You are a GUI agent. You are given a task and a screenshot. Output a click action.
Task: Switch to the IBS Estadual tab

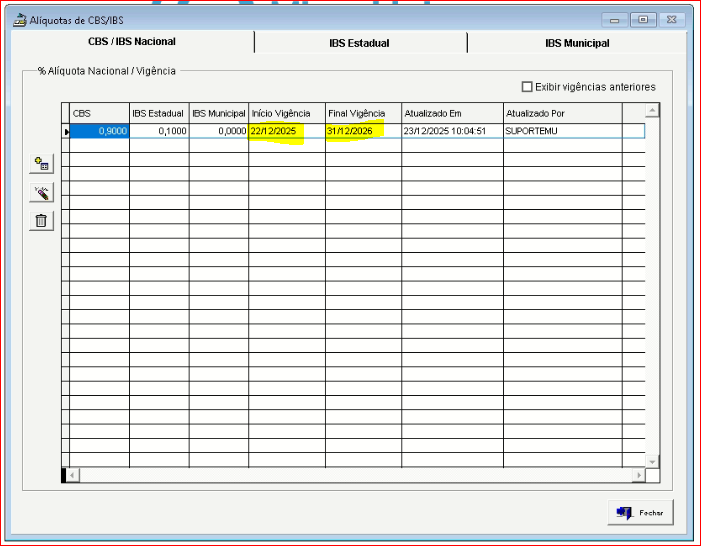pos(359,43)
